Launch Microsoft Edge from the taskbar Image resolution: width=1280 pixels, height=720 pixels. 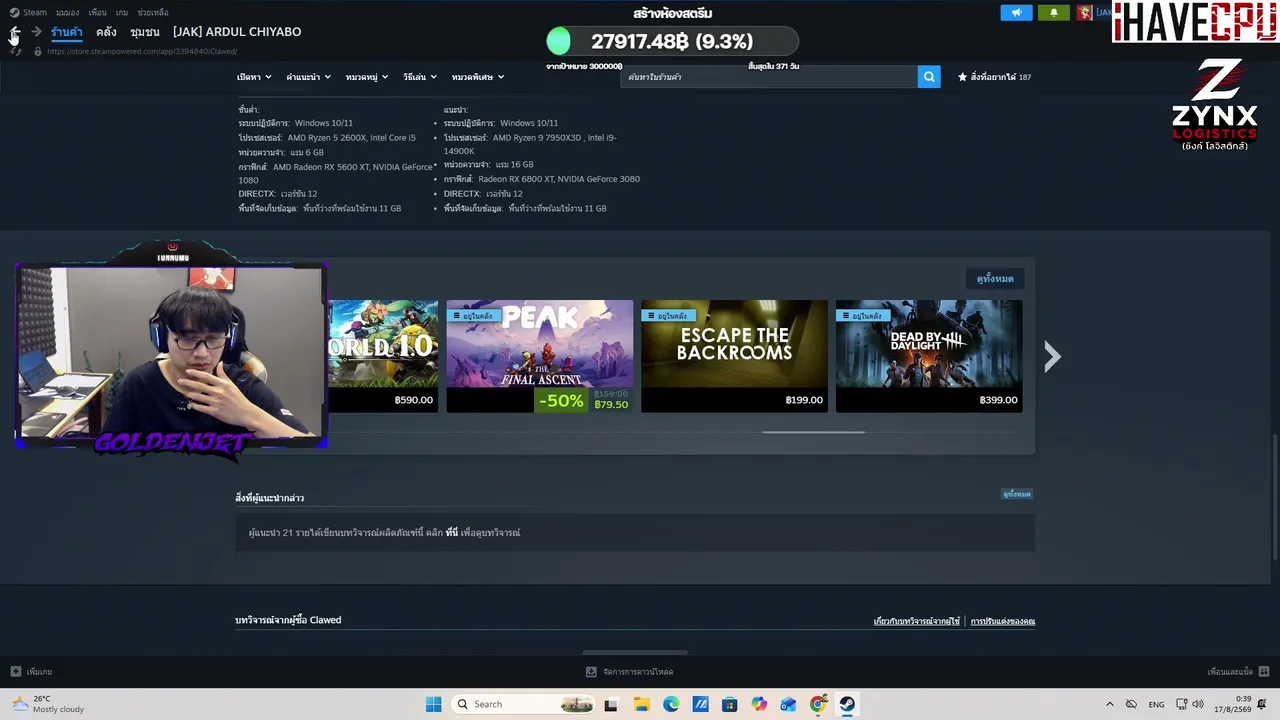coord(671,704)
